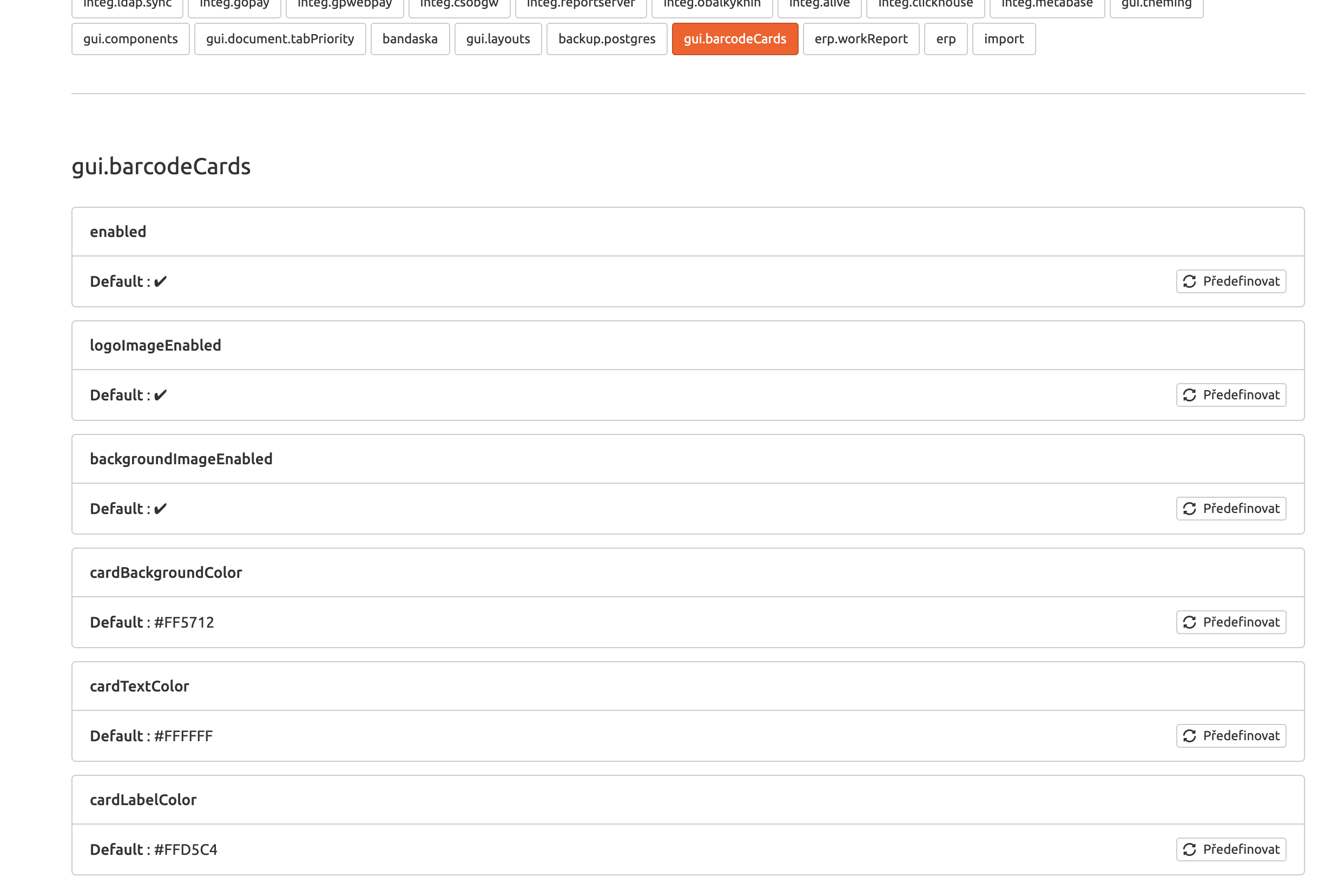The image size is (1344, 896).
Task: Click refresh icon for cardLabelColor setting
Action: point(1189,849)
